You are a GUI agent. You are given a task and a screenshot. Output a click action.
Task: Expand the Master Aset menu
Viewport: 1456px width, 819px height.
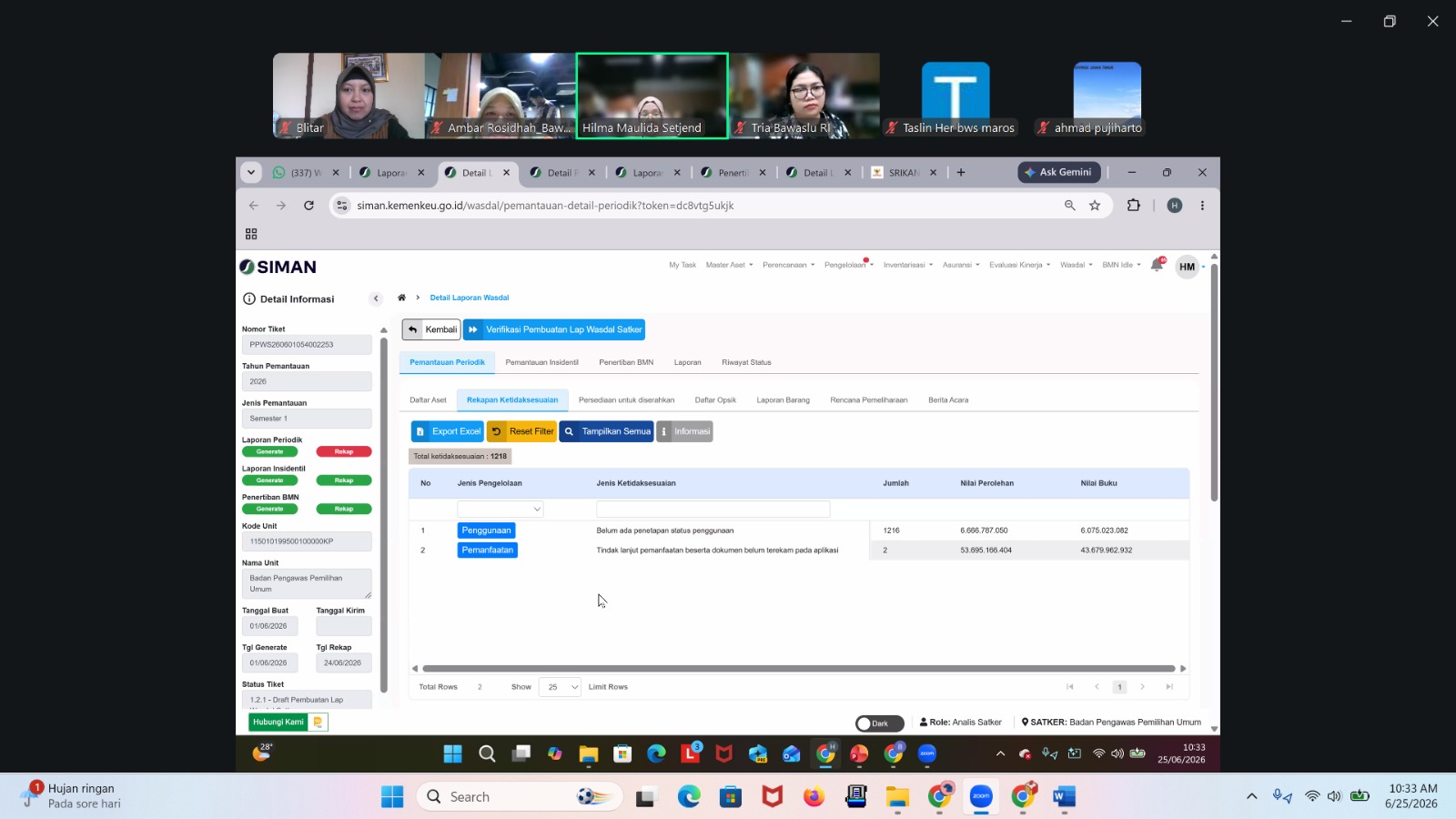coord(729,265)
